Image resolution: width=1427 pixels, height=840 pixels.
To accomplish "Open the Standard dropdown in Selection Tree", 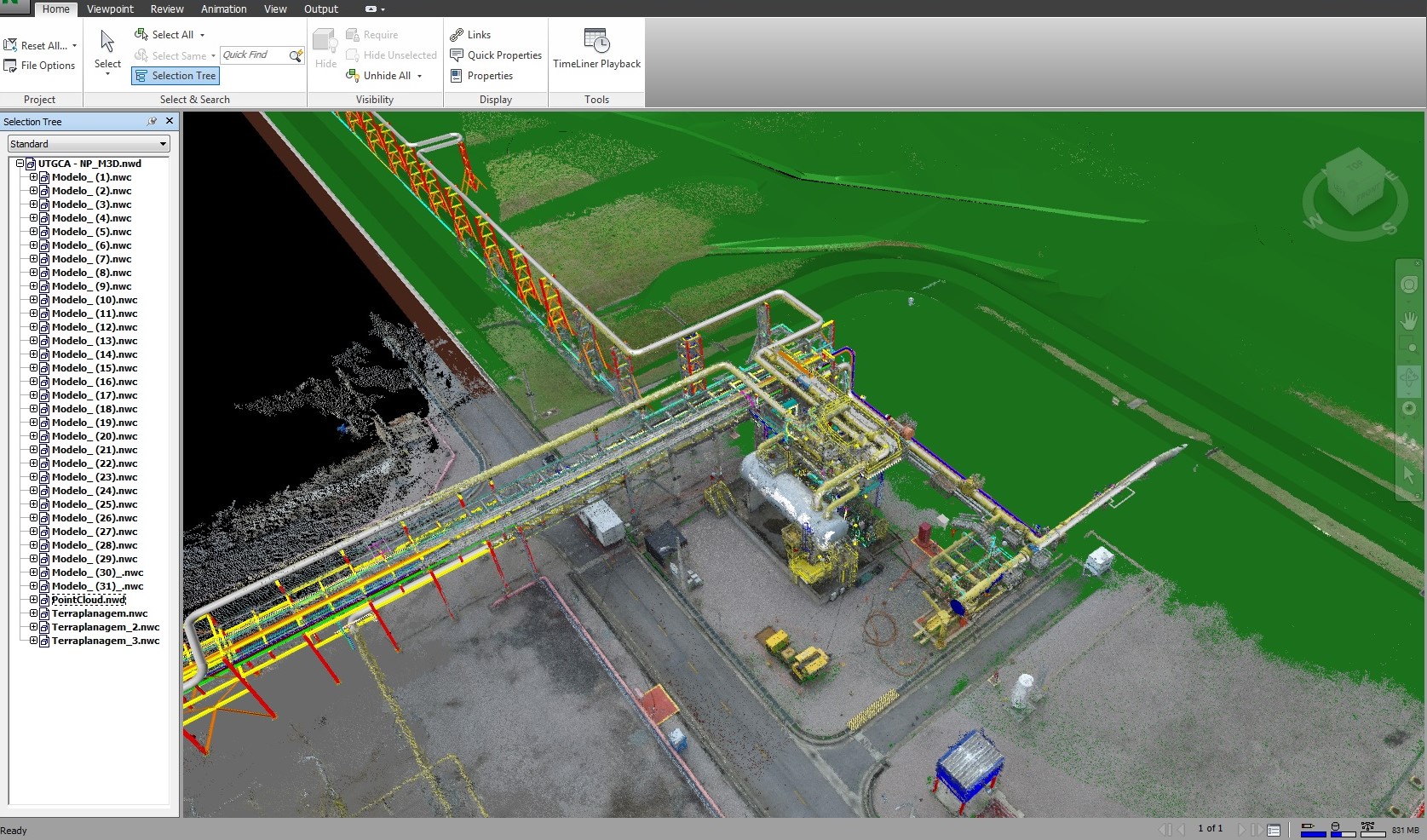I will [89, 144].
